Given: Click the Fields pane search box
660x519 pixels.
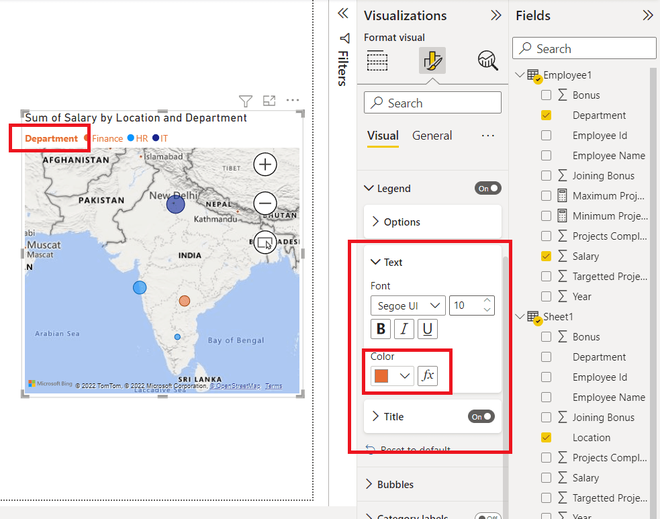Looking at the screenshot, I should coord(584,48).
